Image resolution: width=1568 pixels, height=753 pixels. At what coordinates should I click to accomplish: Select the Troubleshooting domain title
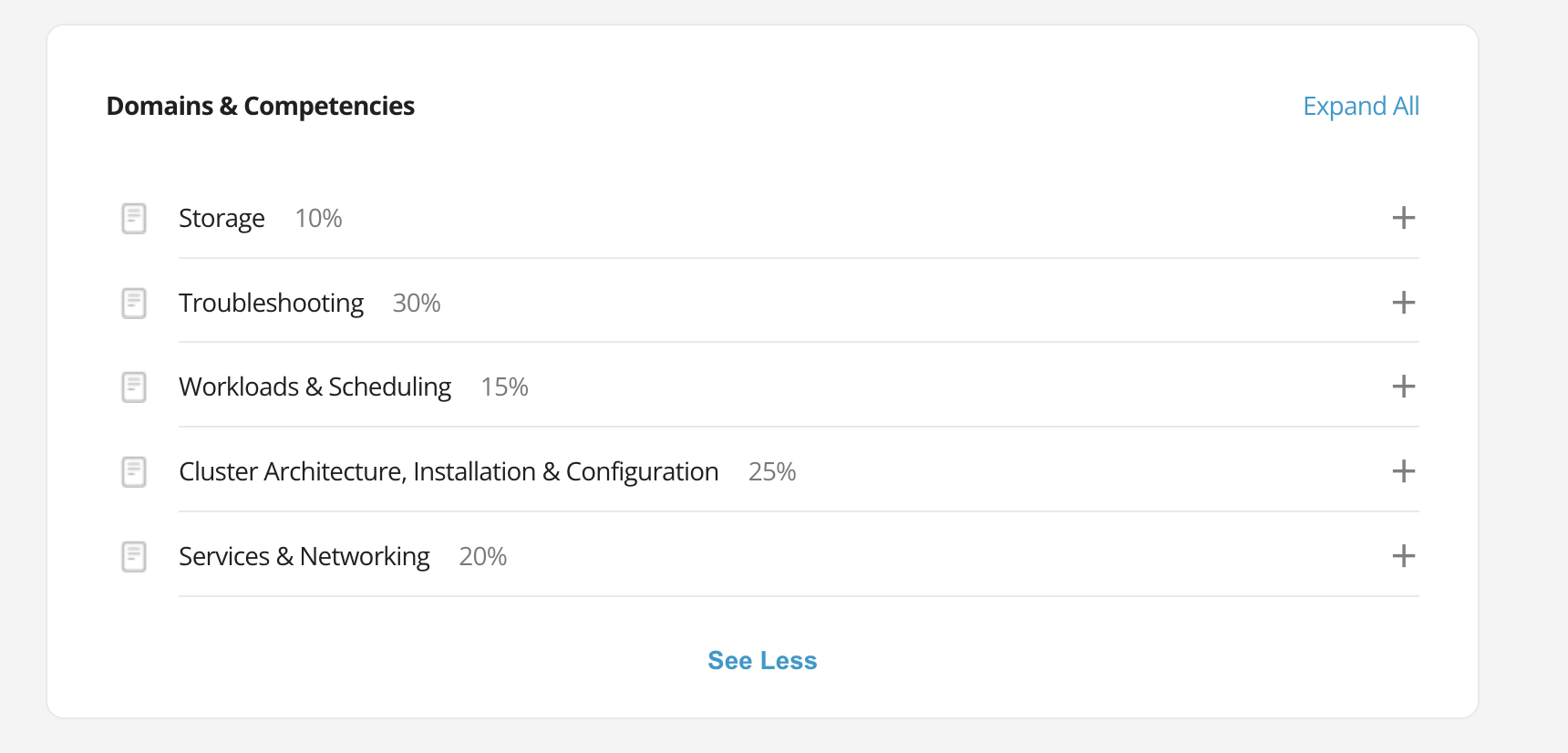(271, 303)
